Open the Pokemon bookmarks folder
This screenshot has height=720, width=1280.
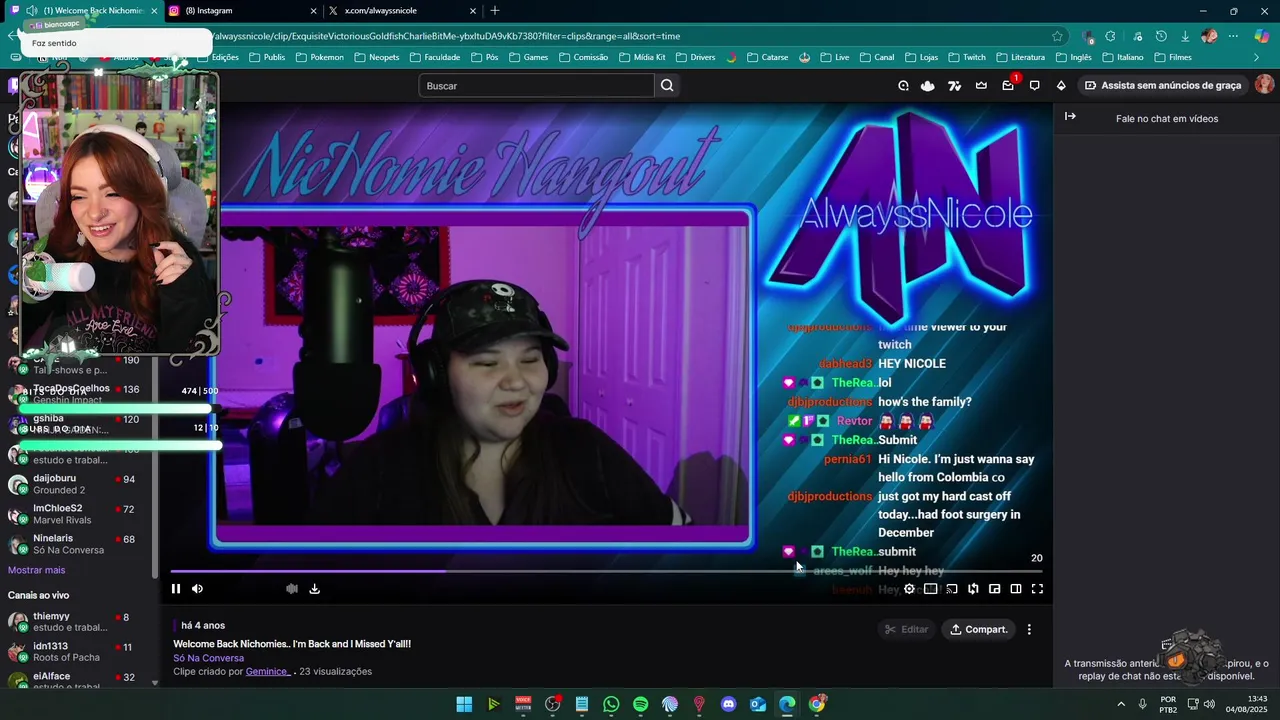click(319, 57)
